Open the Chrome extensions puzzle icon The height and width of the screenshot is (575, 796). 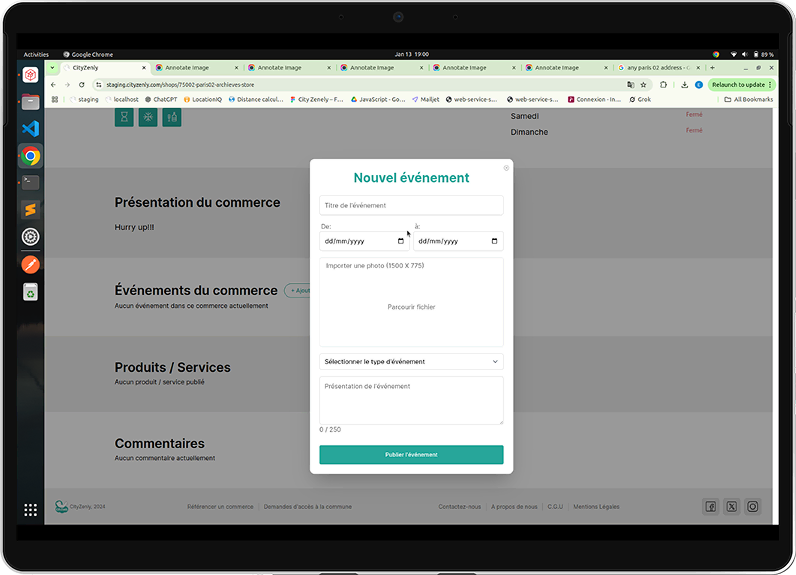click(x=663, y=85)
